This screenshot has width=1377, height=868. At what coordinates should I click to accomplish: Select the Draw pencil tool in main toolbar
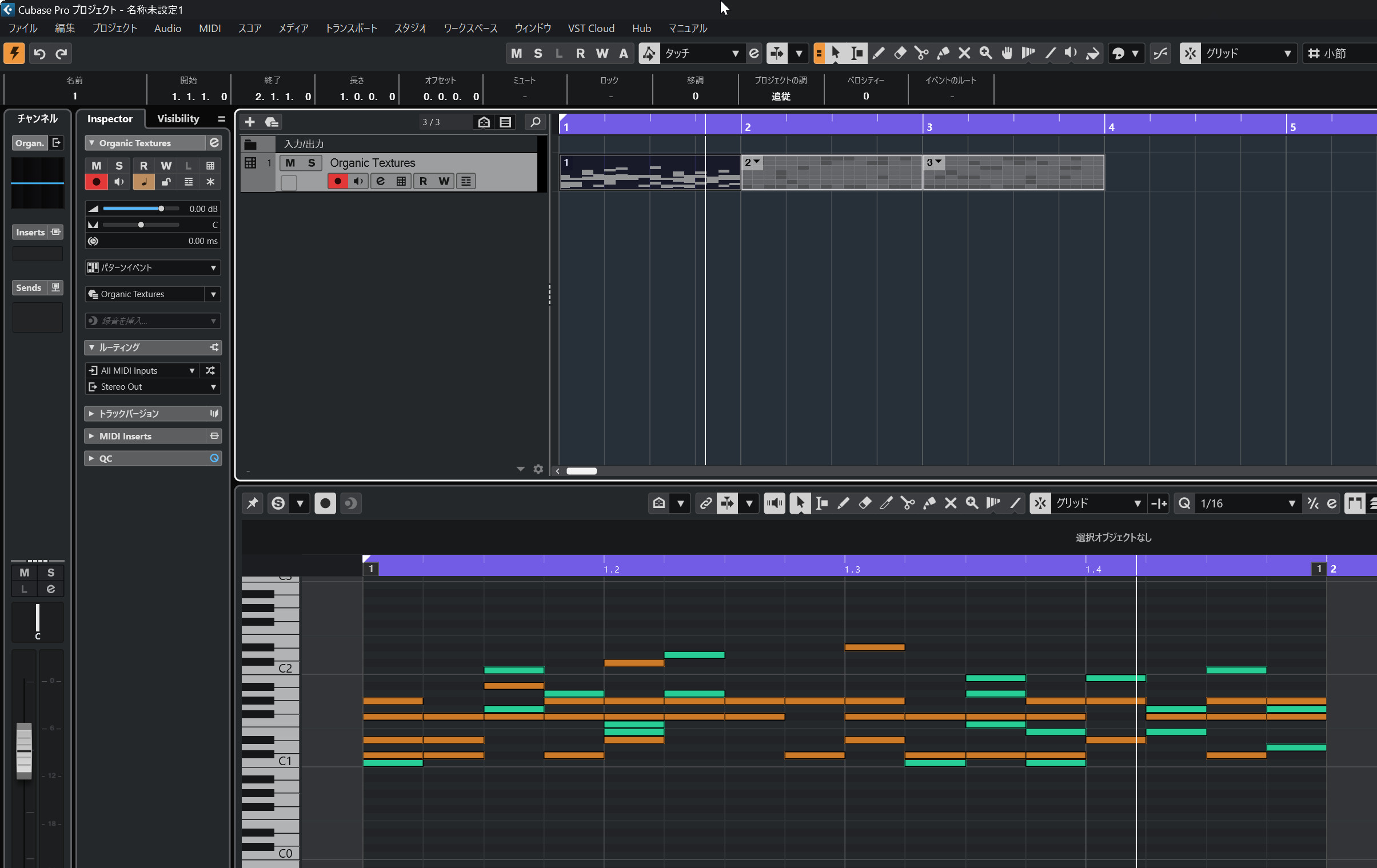point(879,53)
